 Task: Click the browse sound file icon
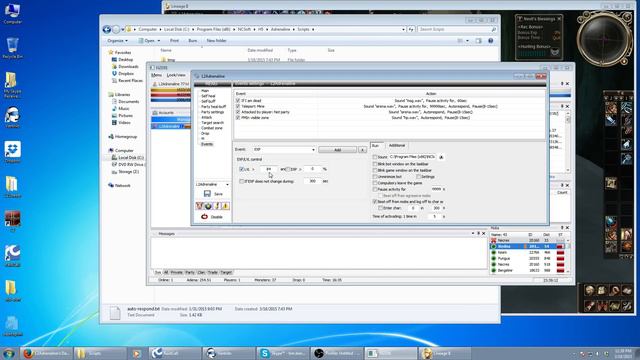point(441,157)
